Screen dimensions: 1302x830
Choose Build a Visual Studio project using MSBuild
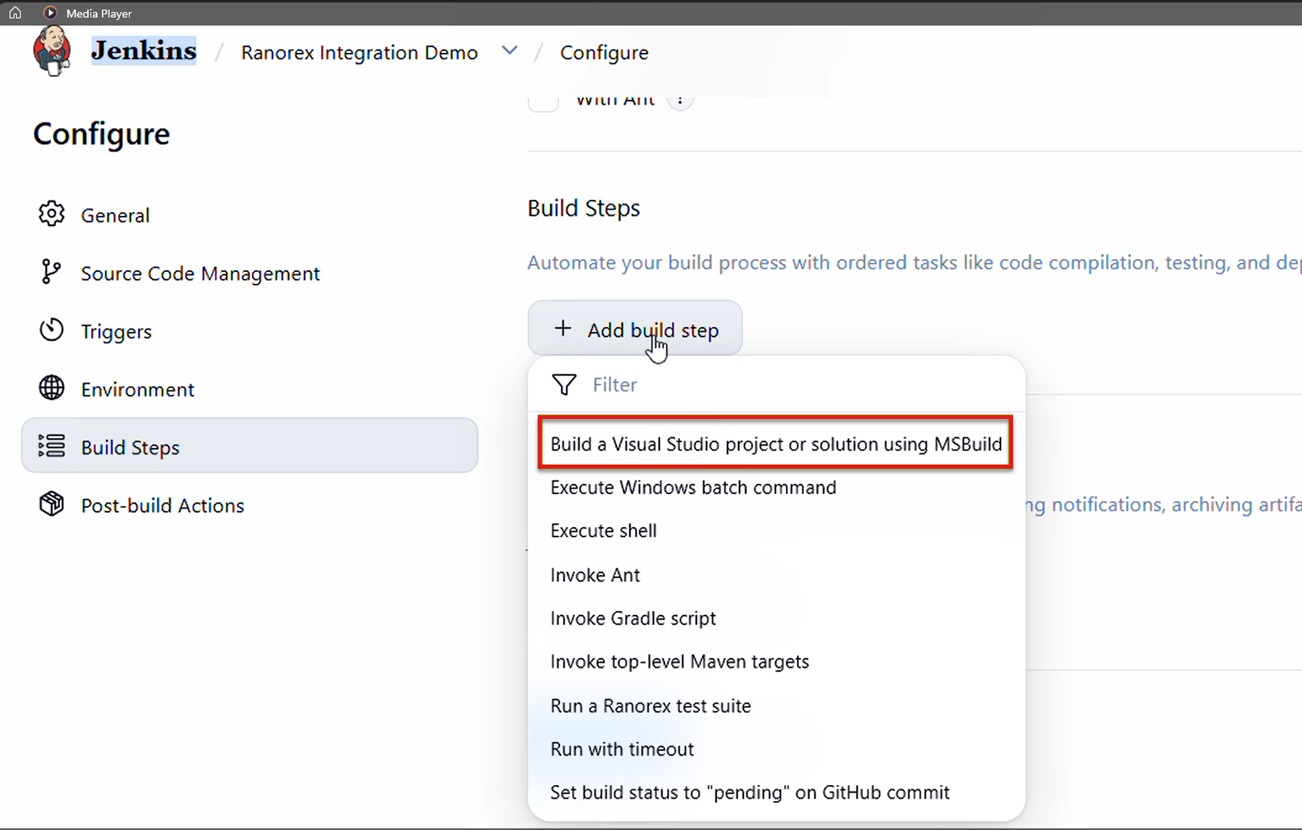[x=776, y=444]
